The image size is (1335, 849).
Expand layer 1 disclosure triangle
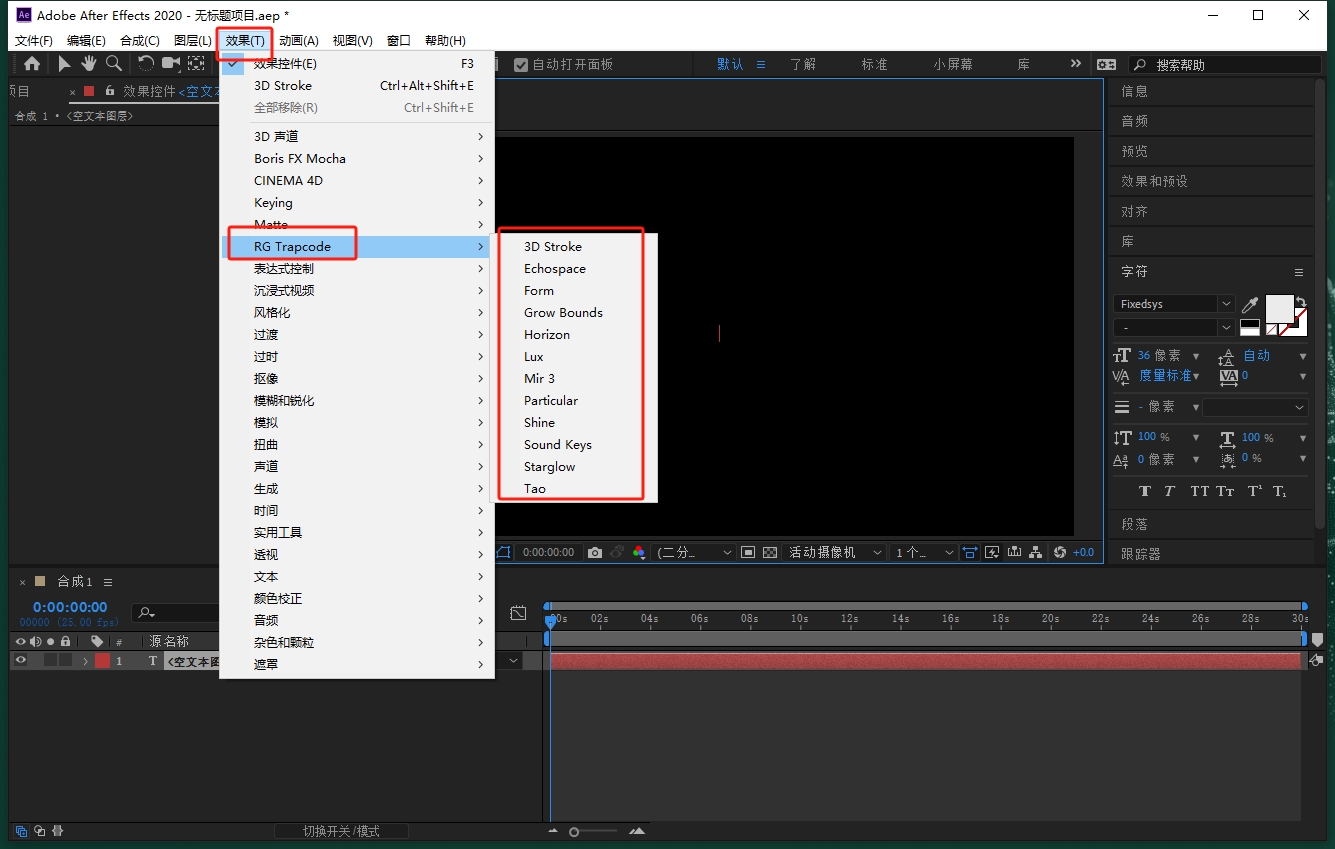coord(85,660)
